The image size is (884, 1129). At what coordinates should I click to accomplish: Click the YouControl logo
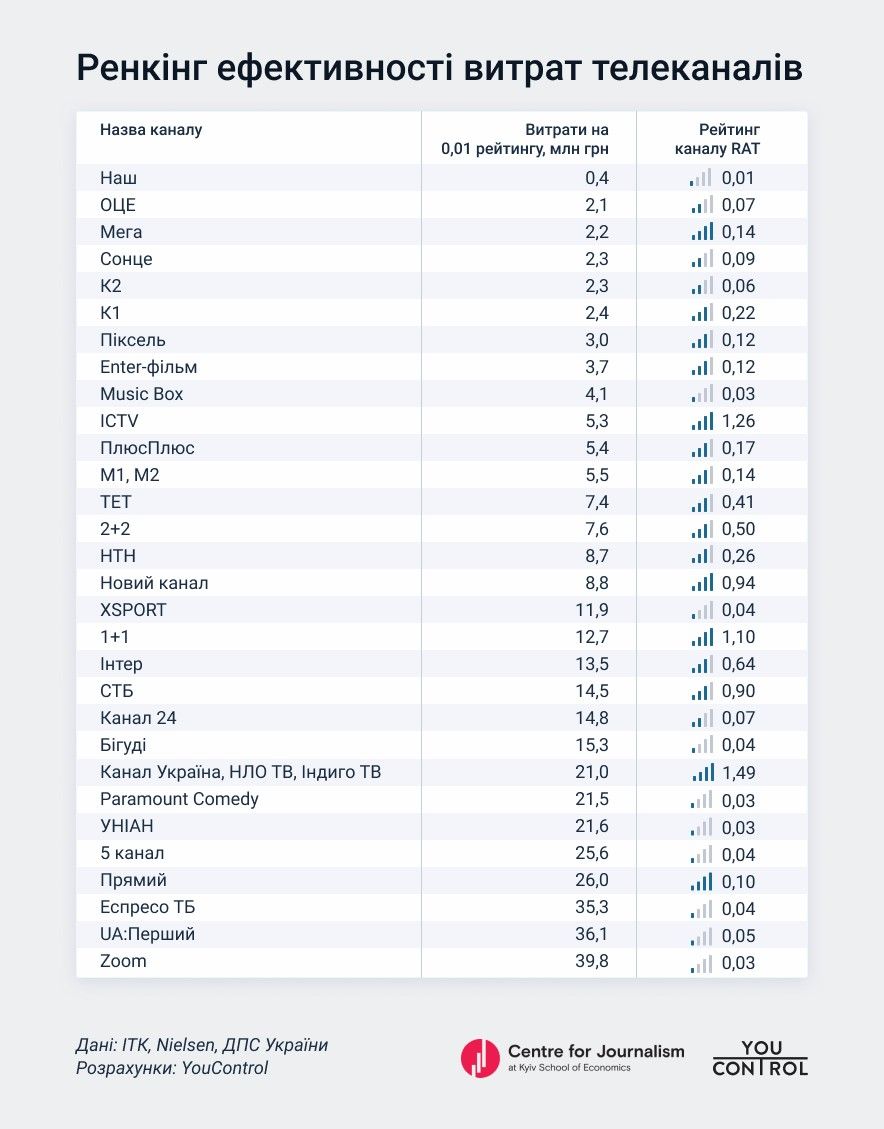click(x=760, y=1058)
